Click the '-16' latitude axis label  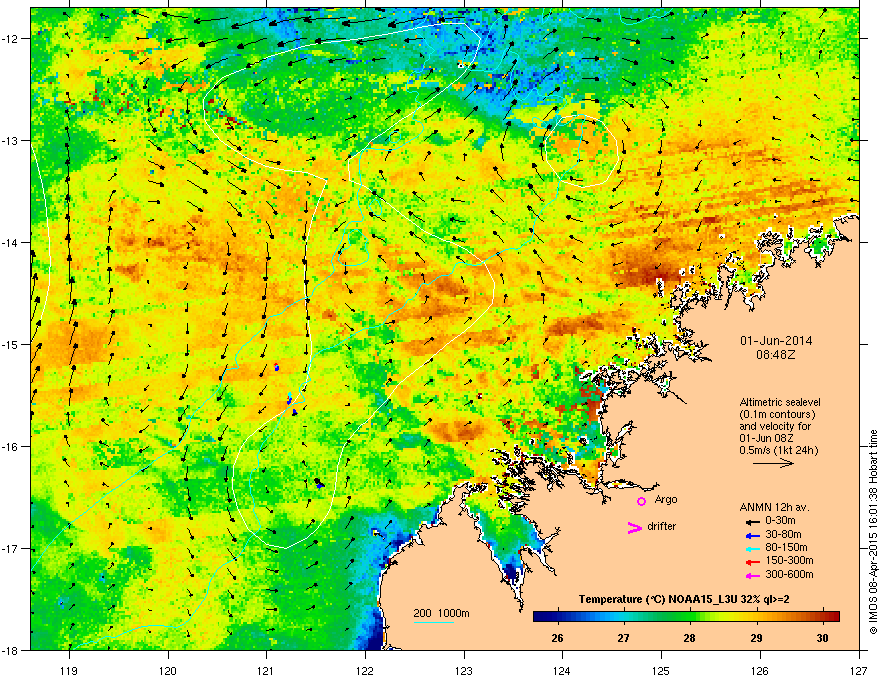point(11,447)
